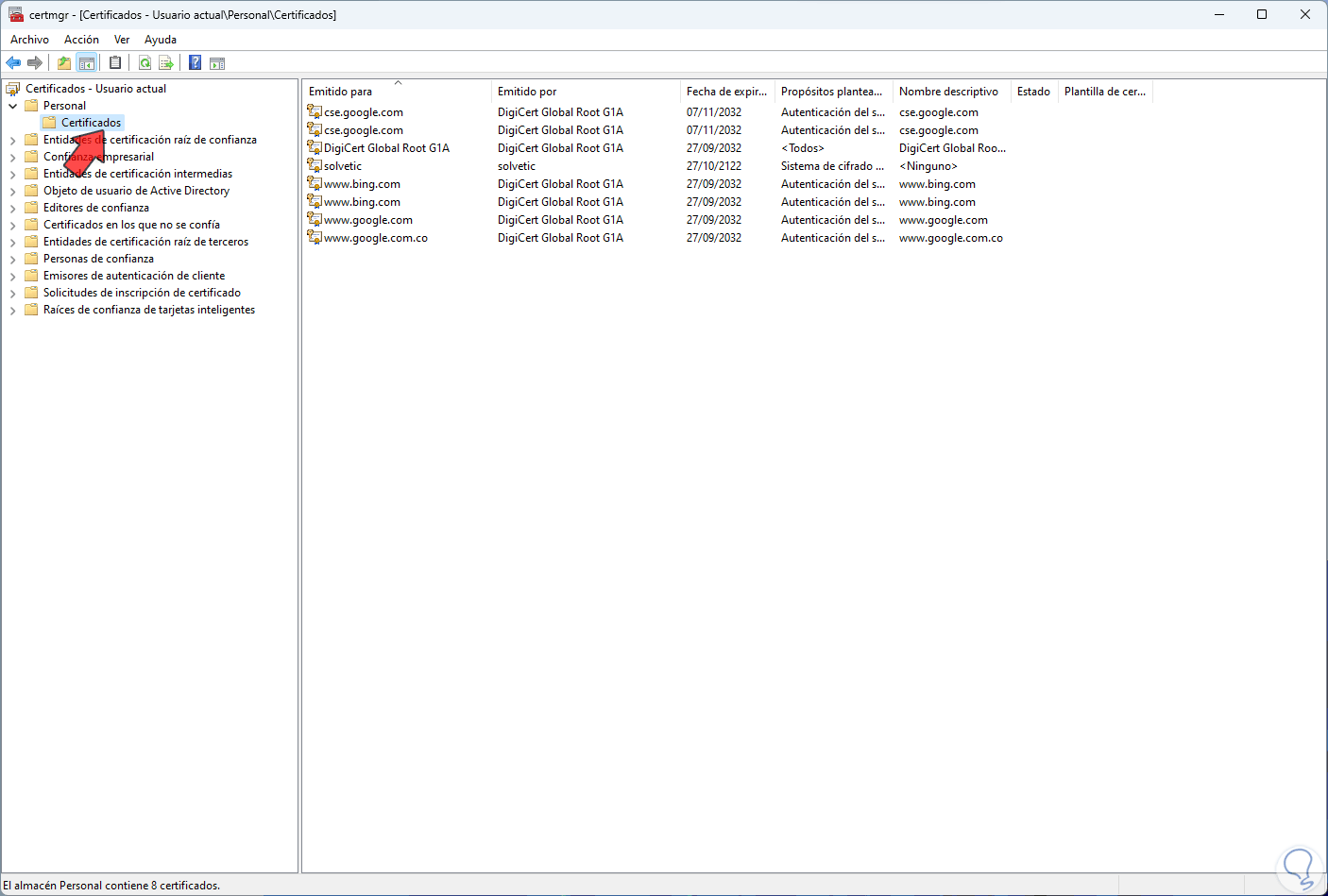The image size is (1328, 896).
Task: Open the Archivo menu
Action: 29,40
